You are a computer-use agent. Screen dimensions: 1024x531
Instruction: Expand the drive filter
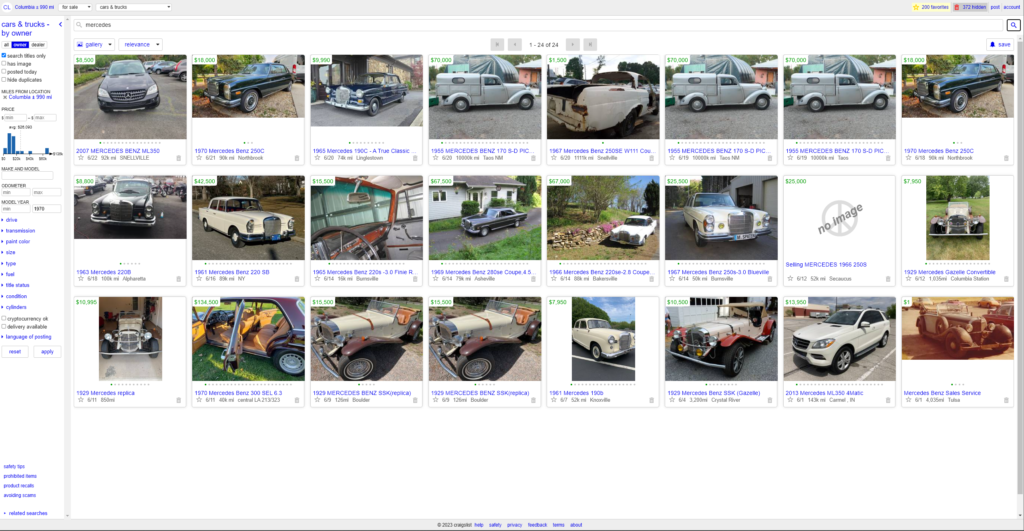[11, 220]
